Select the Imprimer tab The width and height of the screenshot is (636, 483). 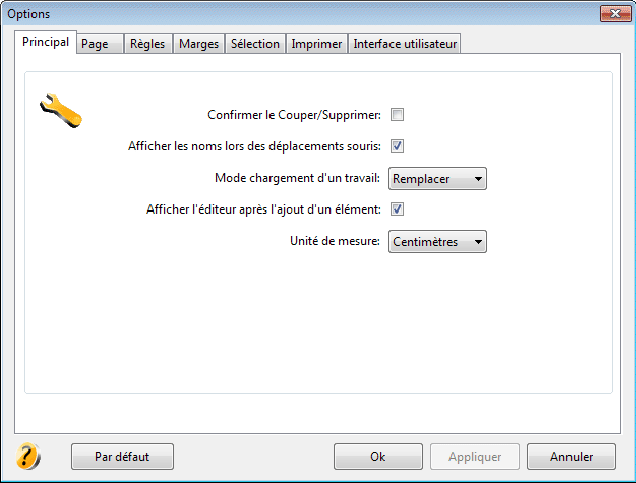tap(317, 44)
